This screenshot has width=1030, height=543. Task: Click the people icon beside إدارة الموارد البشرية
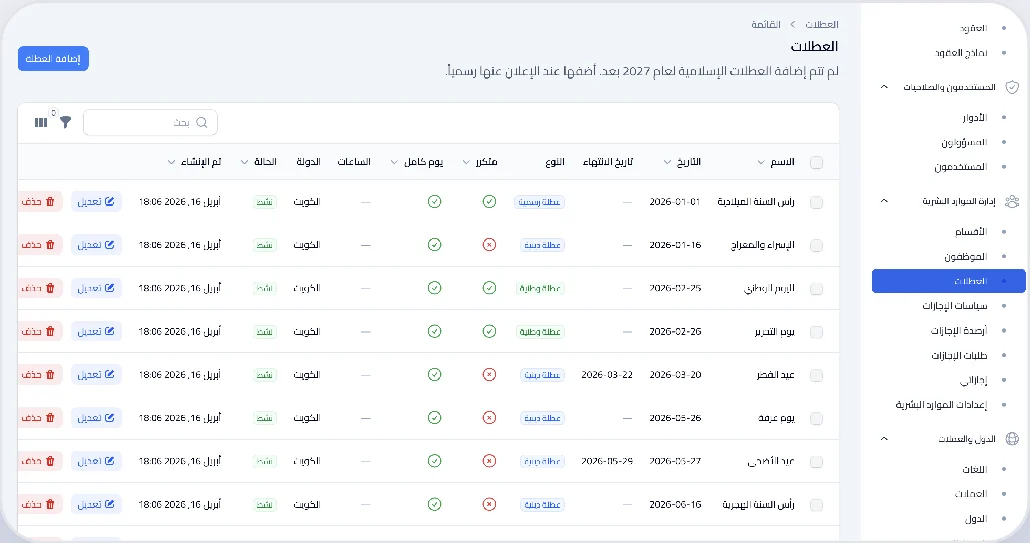click(x=1012, y=202)
